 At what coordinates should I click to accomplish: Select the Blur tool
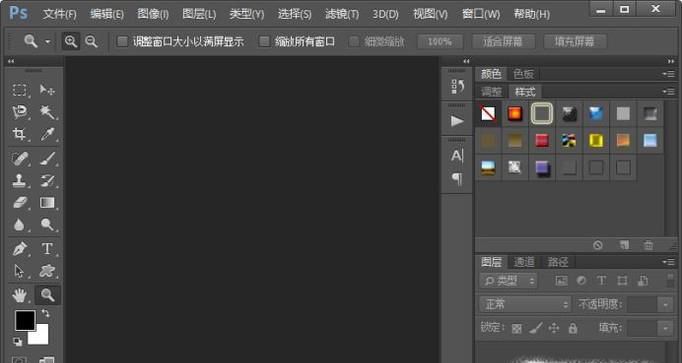click(x=19, y=225)
